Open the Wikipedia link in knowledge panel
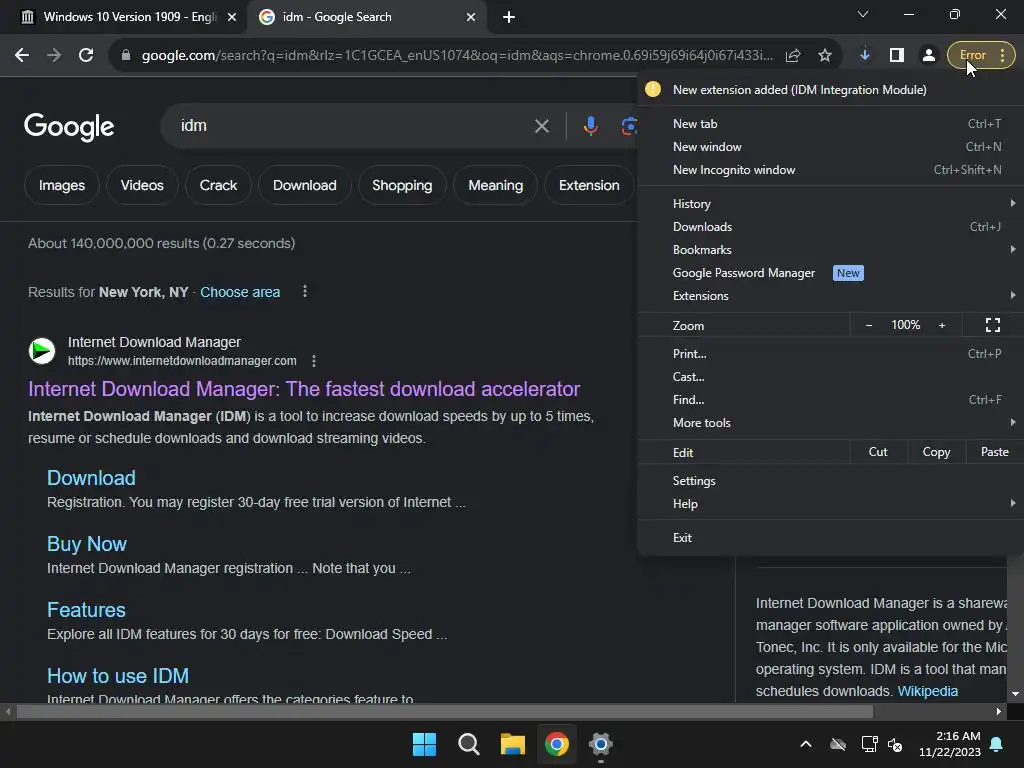Viewport: 1024px width, 768px height. pyautogui.click(x=927, y=691)
